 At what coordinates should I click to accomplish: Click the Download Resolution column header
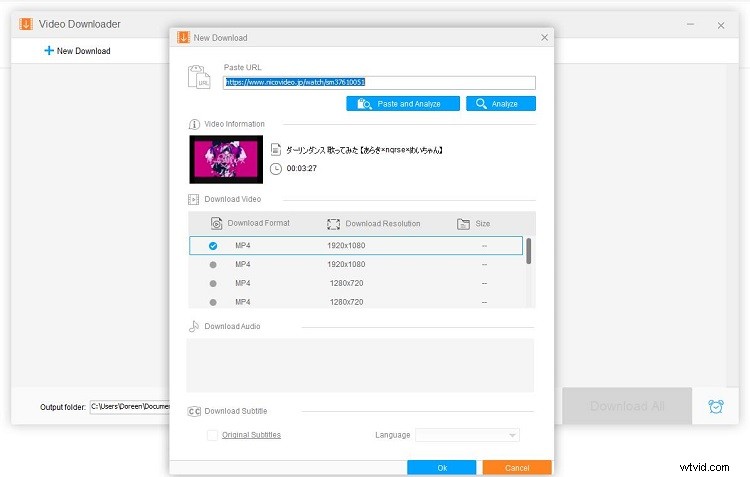click(383, 224)
